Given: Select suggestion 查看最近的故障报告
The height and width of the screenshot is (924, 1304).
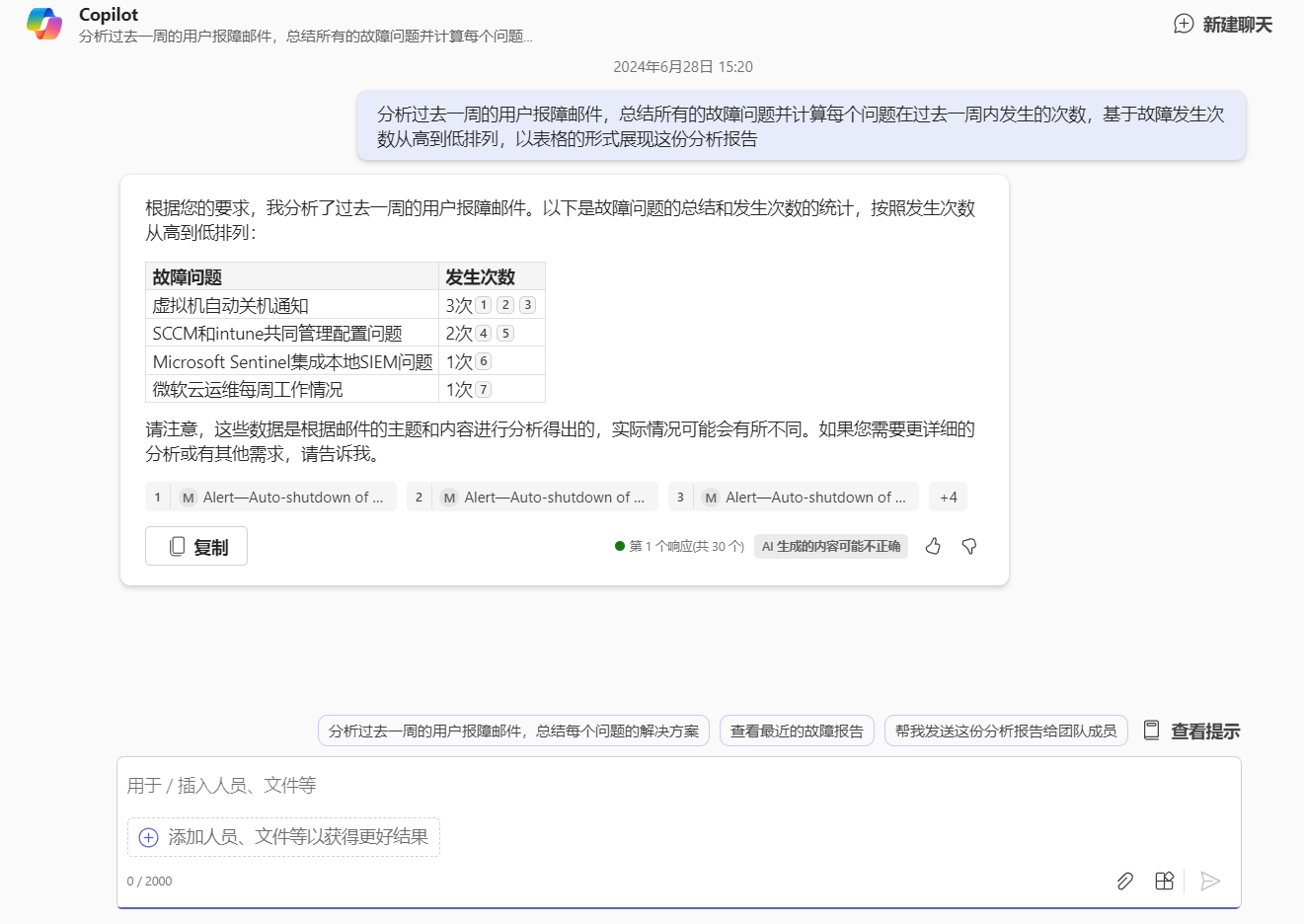Looking at the screenshot, I should 797,731.
